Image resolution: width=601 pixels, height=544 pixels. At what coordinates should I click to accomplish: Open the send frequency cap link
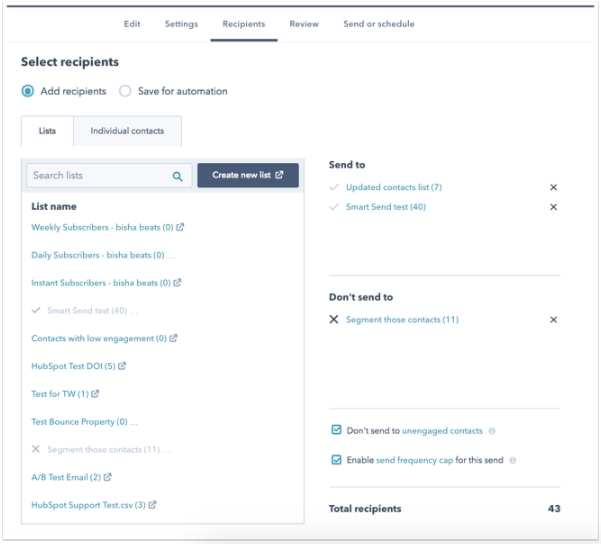tap(414, 460)
